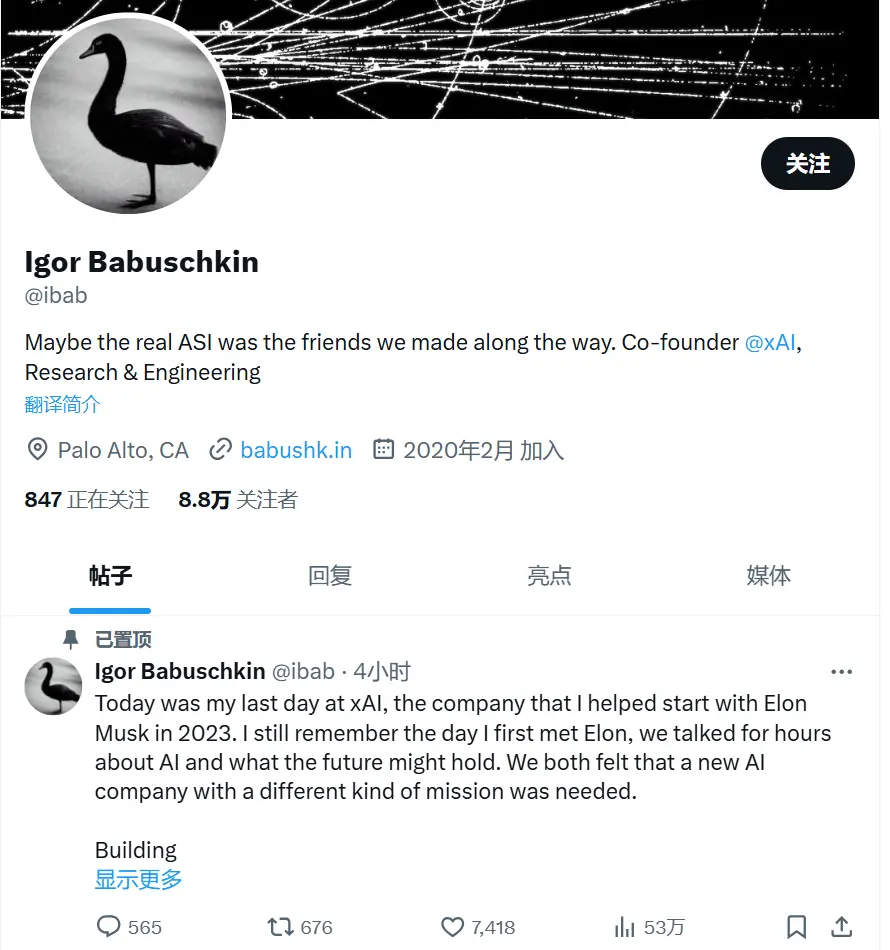Click the repost icon on pinned post

[x=281, y=927]
